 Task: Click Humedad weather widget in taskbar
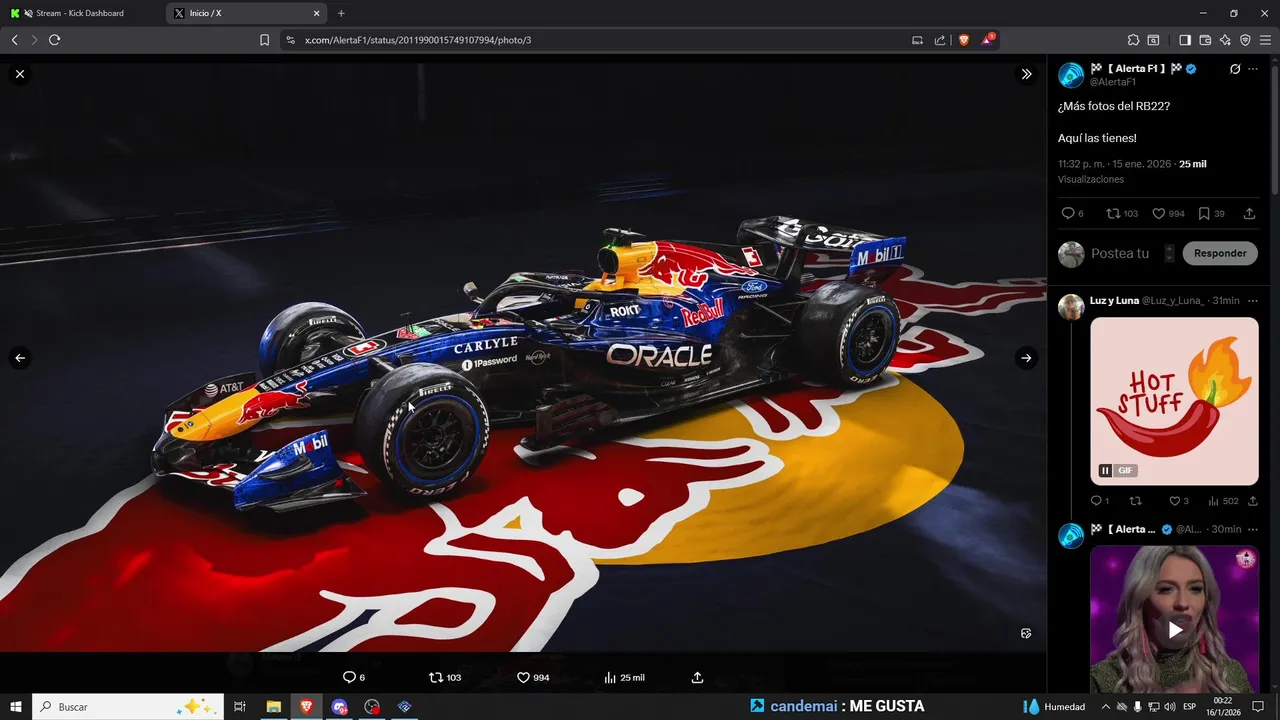[1054, 706]
